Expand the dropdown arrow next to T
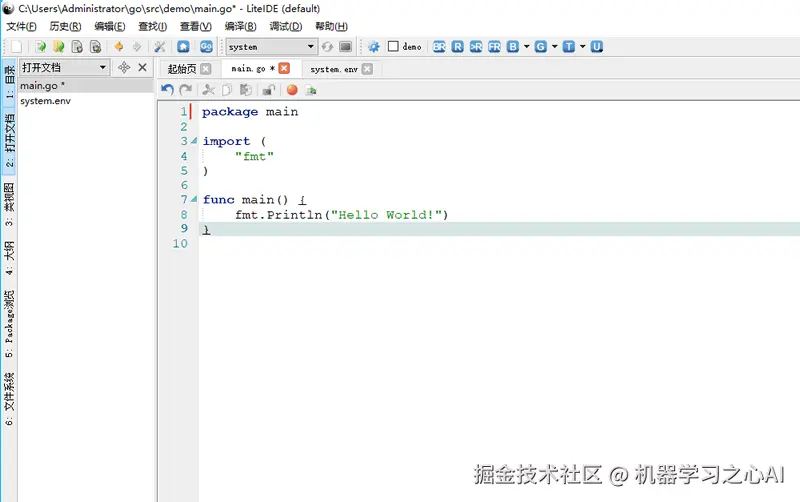Viewport: 800px width, 502px height. pyautogui.click(x=582, y=47)
